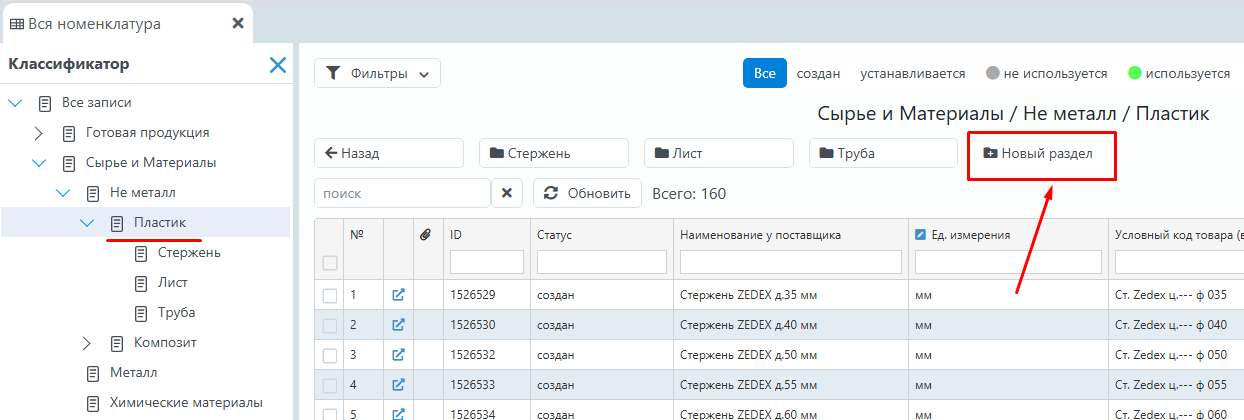This screenshot has height=420, width=1244.
Task: Expand the Композит tree node
Action: (x=87, y=343)
